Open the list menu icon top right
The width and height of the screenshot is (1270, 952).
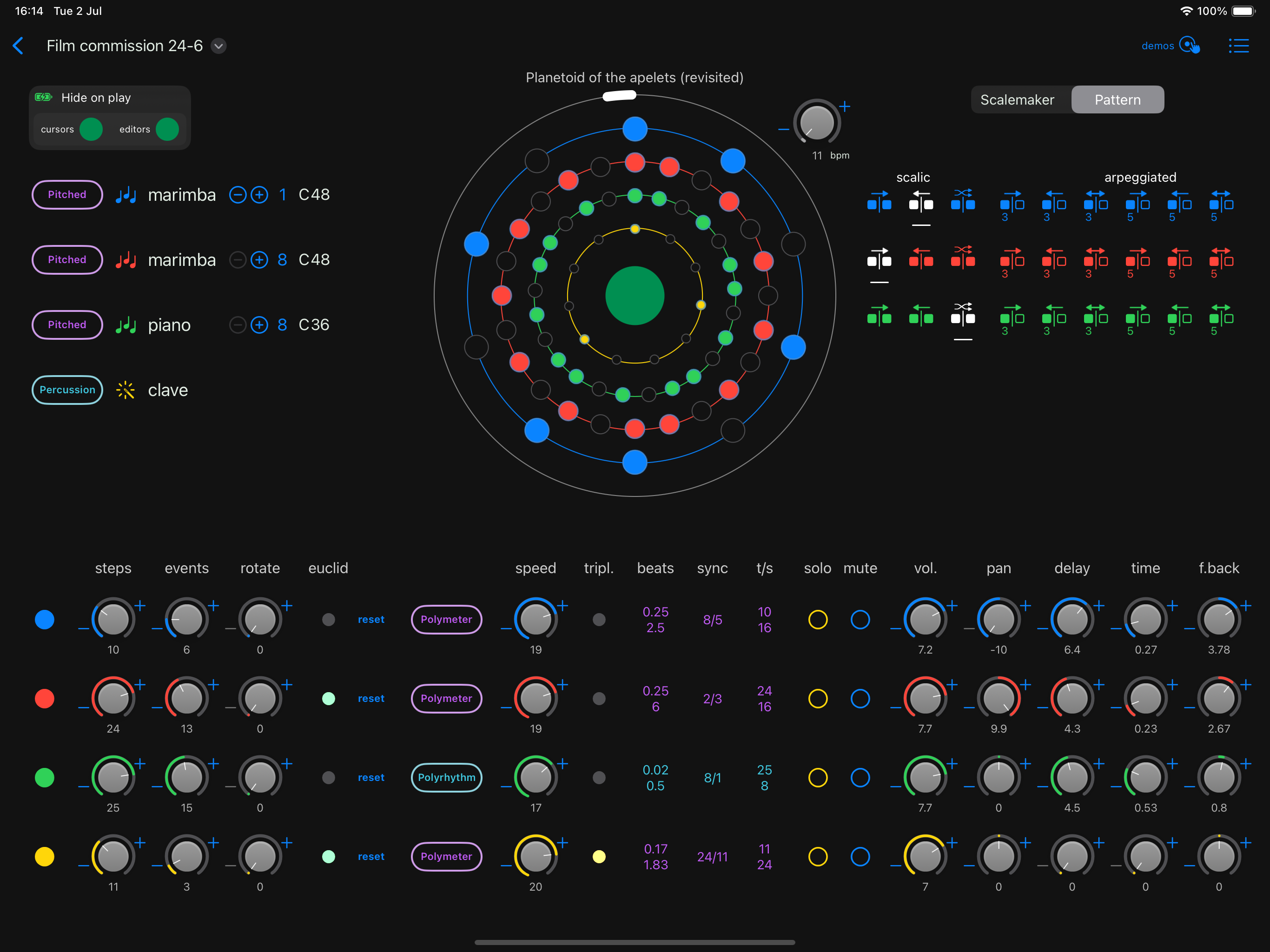tap(1238, 46)
